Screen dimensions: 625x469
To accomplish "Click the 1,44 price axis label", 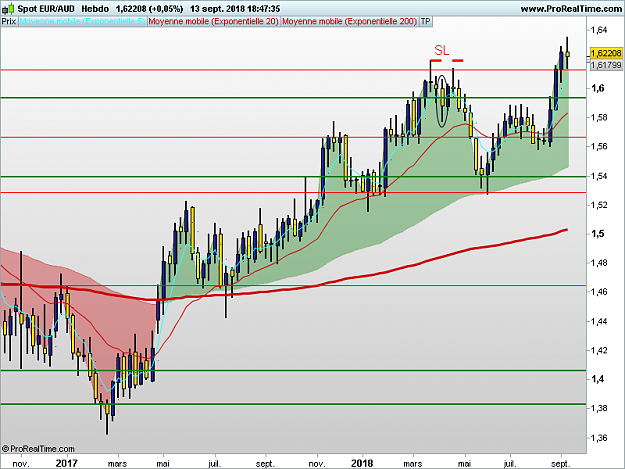I will pyautogui.click(x=599, y=321).
